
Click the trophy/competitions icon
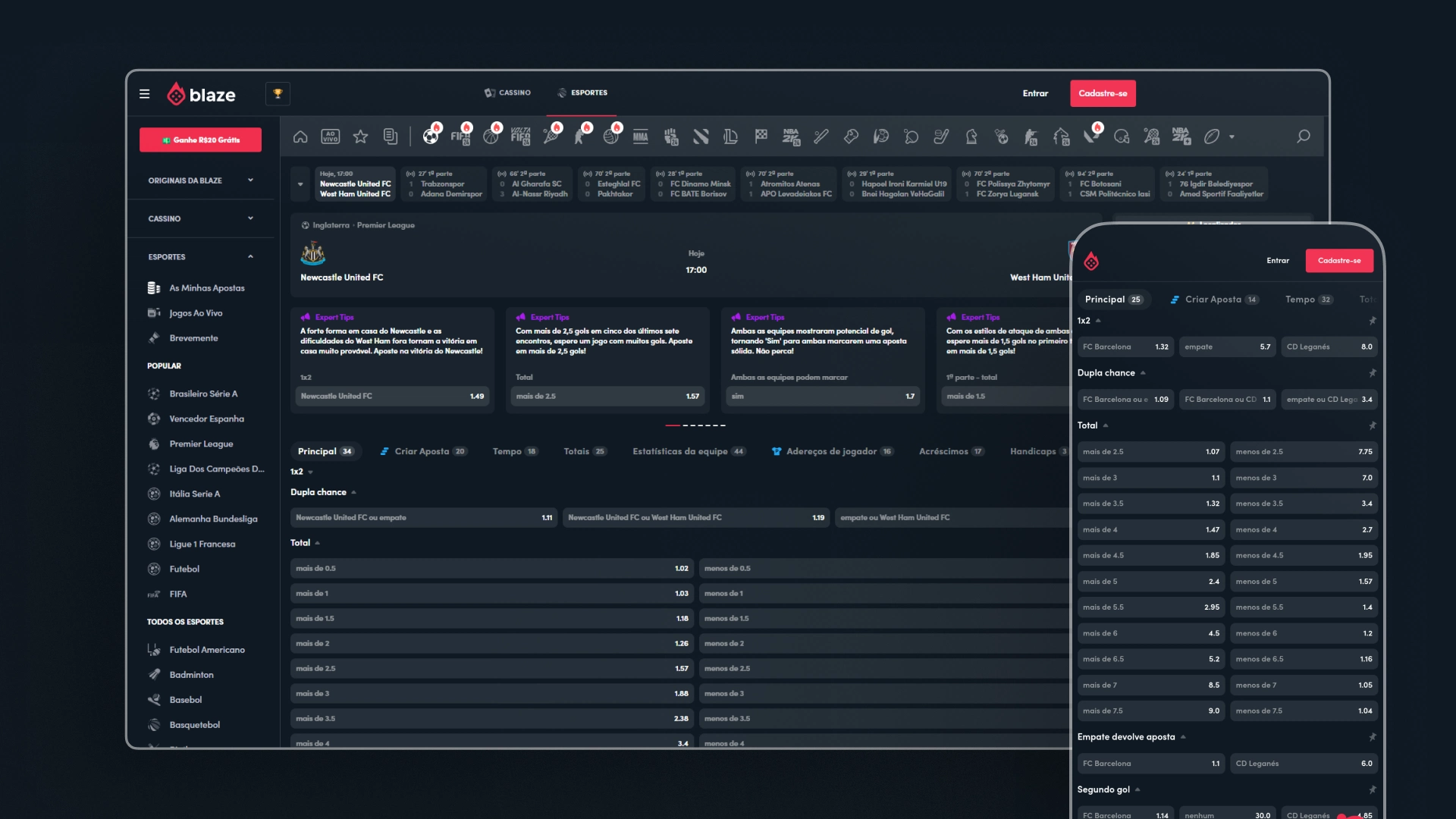[278, 93]
